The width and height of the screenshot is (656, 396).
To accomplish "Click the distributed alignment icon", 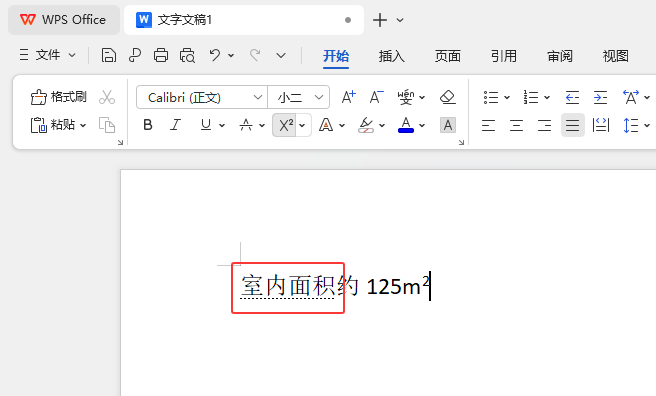I will coord(601,125).
